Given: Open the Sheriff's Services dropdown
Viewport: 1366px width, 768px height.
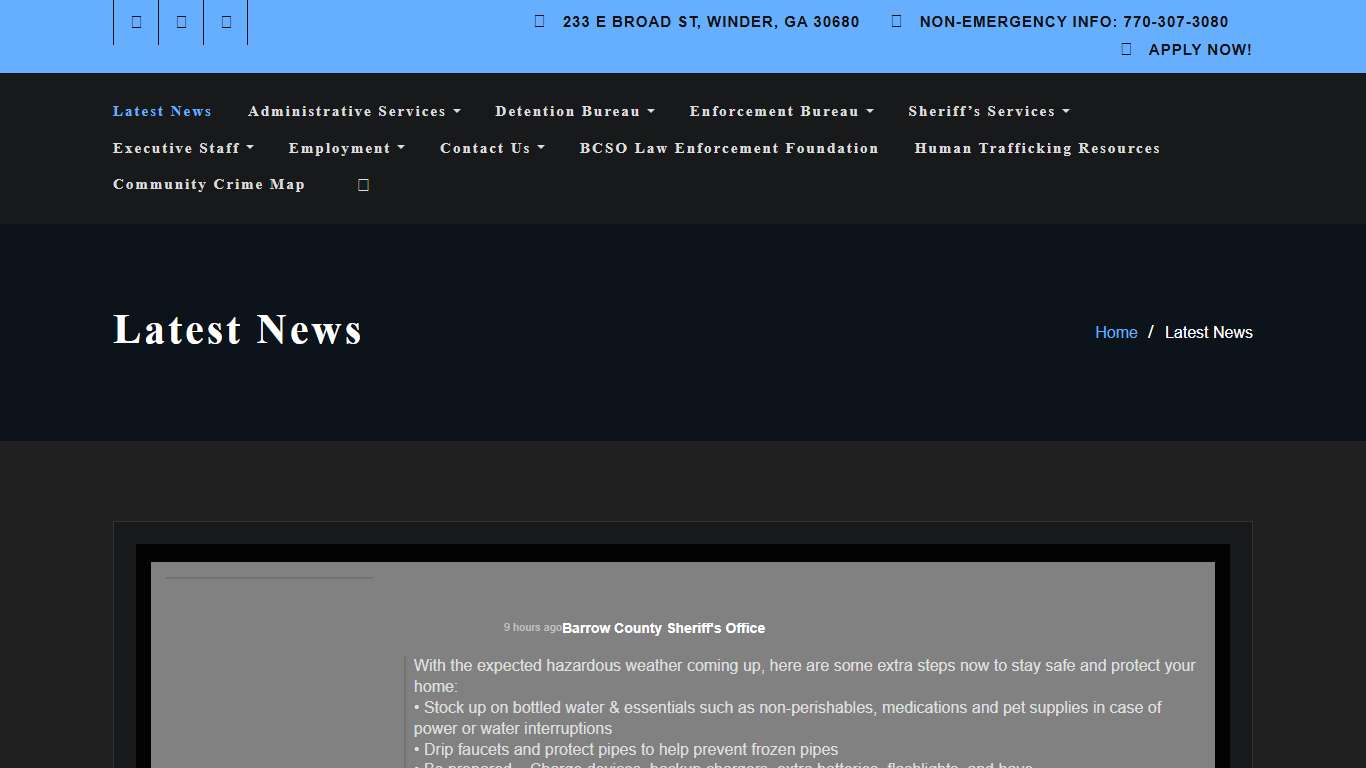Looking at the screenshot, I should point(988,111).
